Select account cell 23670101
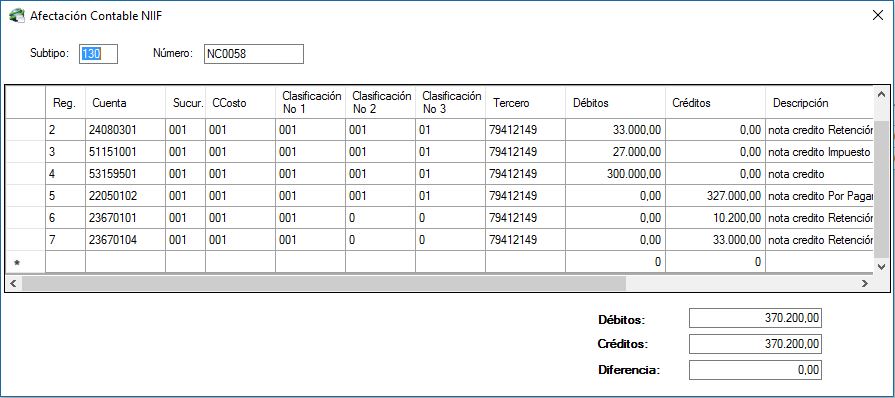This screenshot has height=398, width=895. pyautogui.click(x=125, y=218)
